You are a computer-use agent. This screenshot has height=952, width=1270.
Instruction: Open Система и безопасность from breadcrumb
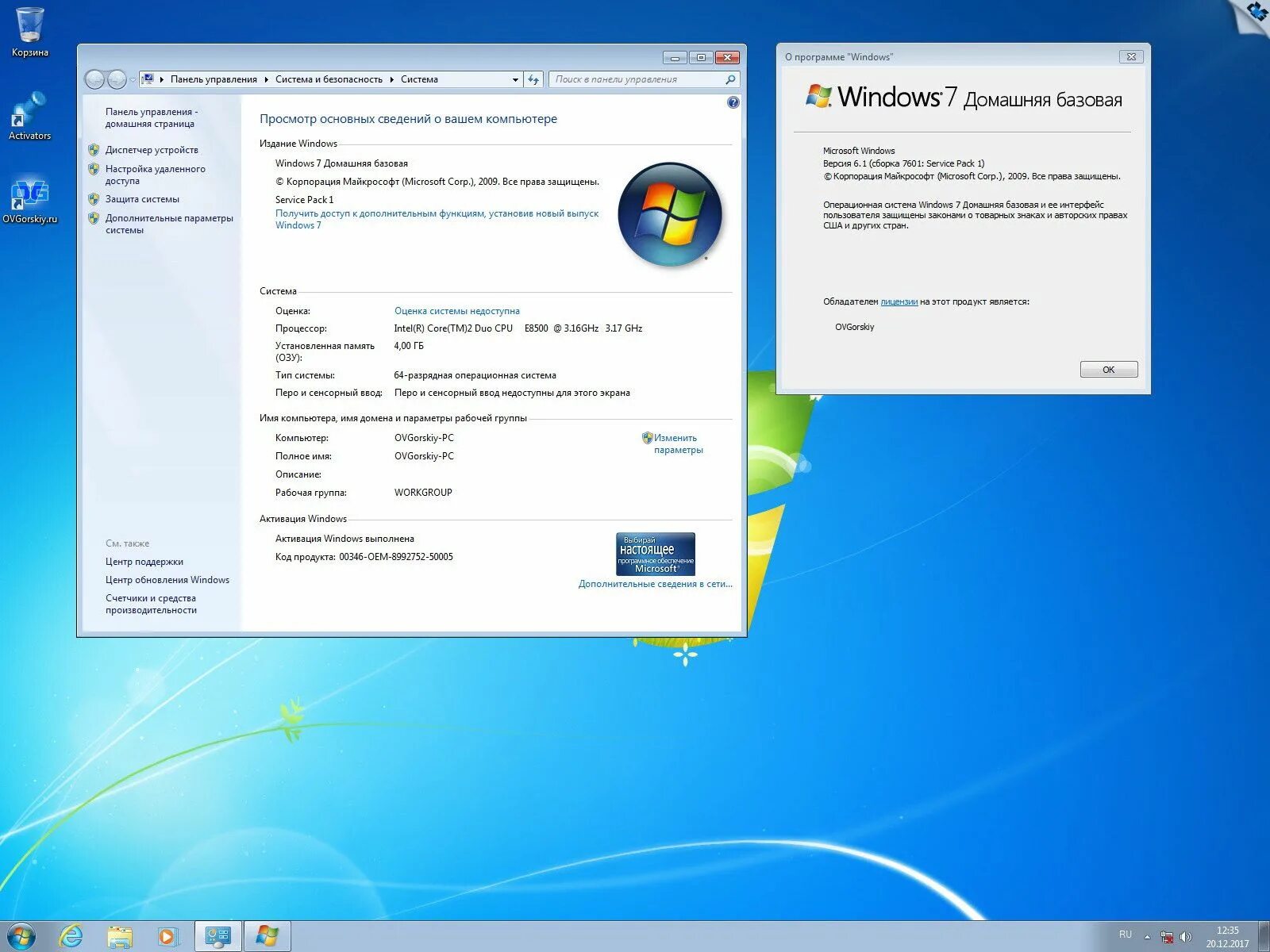[x=329, y=79]
